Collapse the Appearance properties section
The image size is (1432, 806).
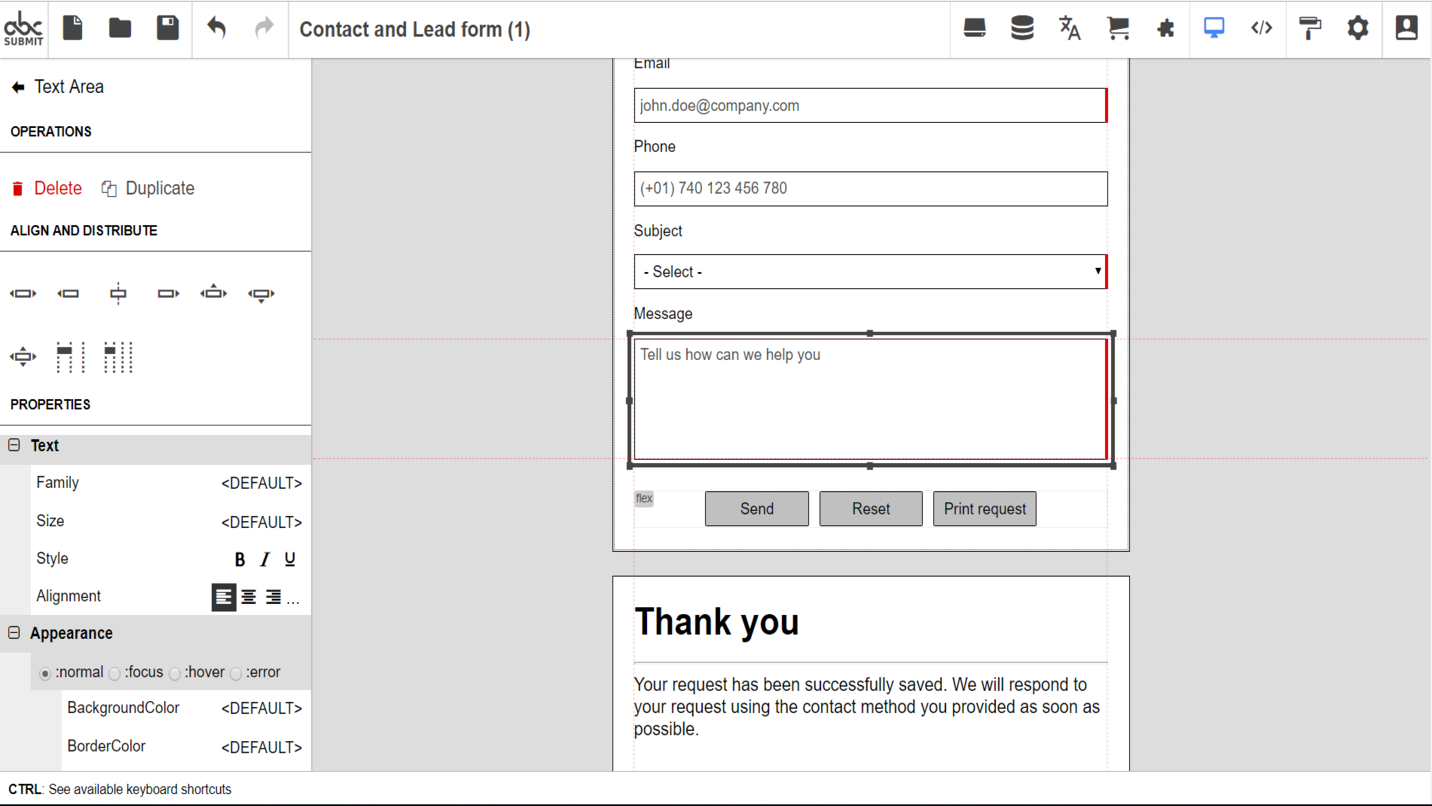[14, 633]
